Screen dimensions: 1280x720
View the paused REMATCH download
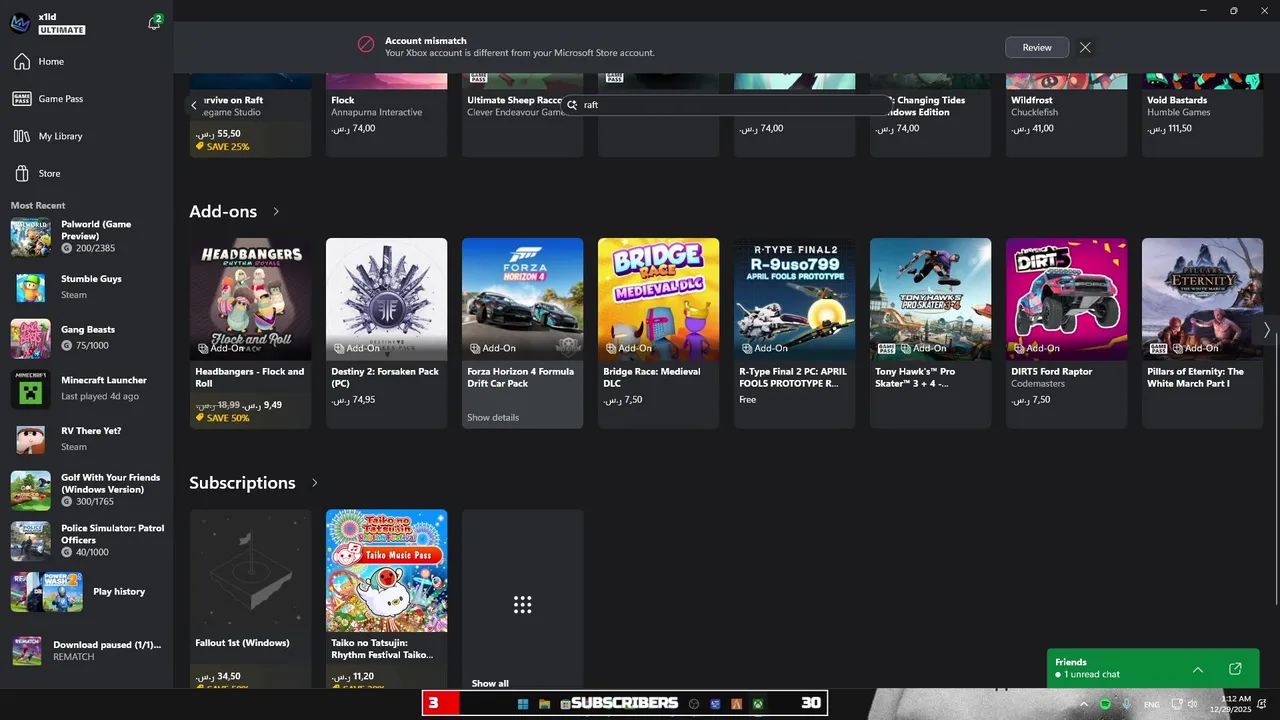point(86,651)
